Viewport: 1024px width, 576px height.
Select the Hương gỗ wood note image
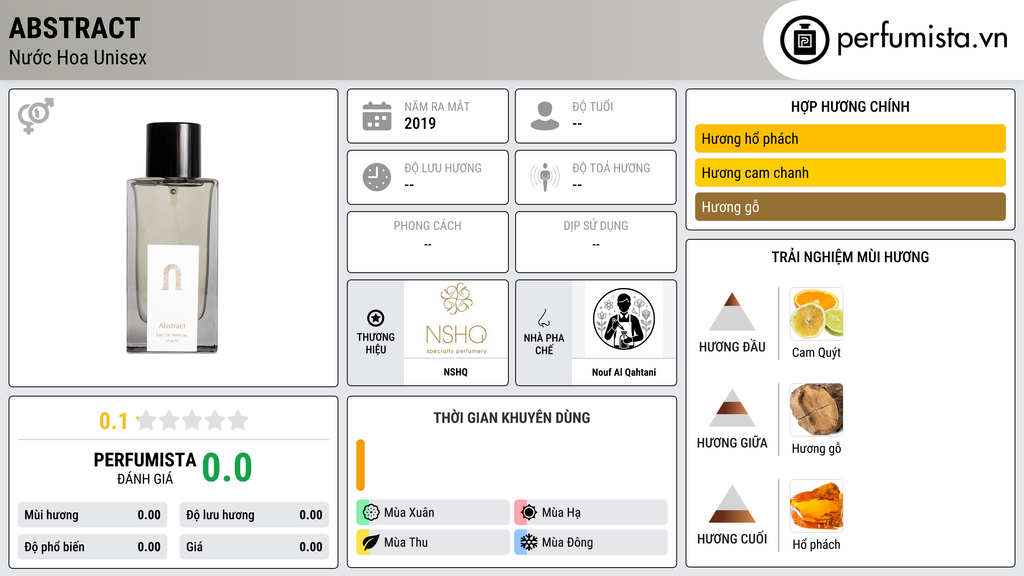[x=816, y=409]
